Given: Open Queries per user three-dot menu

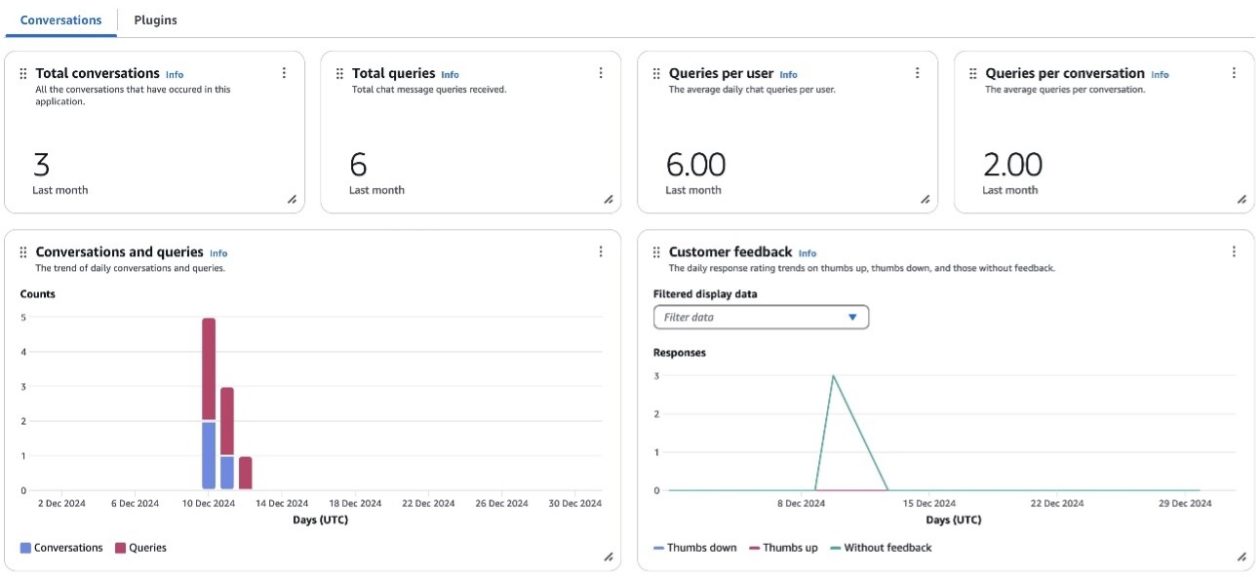Looking at the screenshot, I should [917, 73].
